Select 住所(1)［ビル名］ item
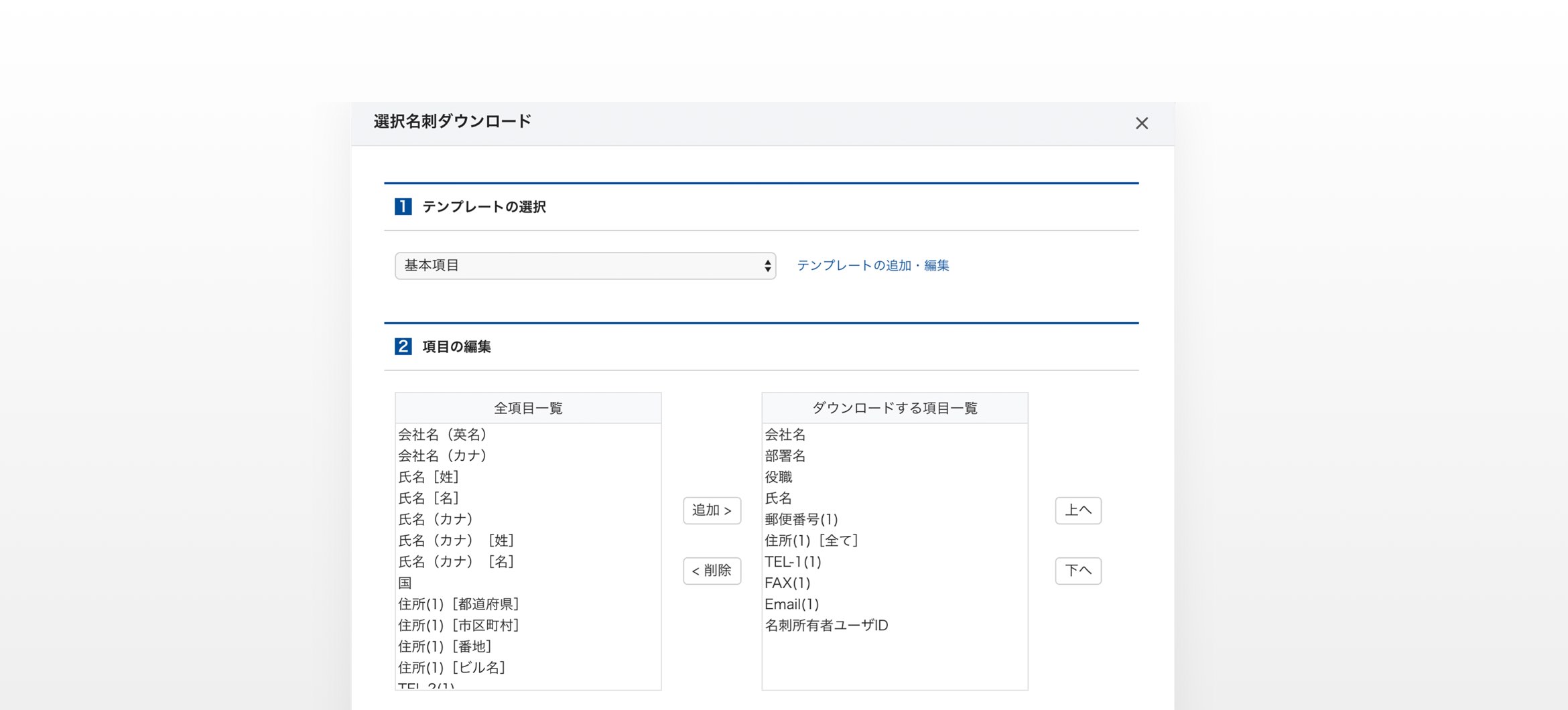The width and height of the screenshot is (1568, 710). (528, 668)
